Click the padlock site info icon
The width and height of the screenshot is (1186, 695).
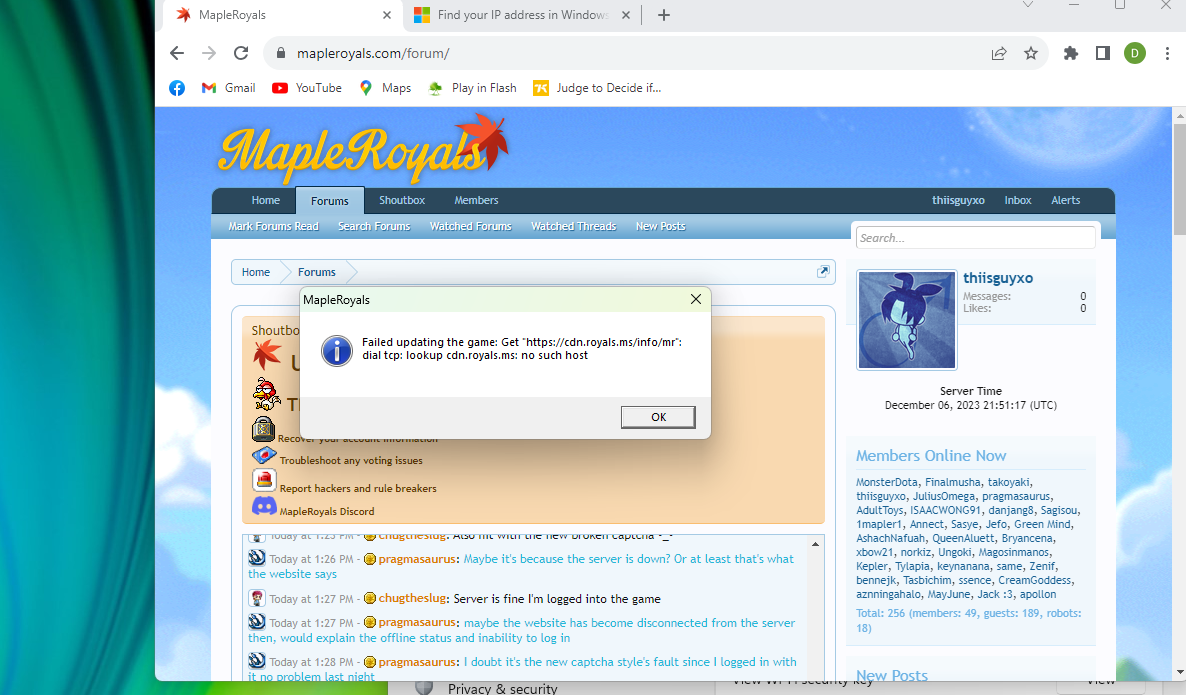pyautogui.click(x=281, y=53)
